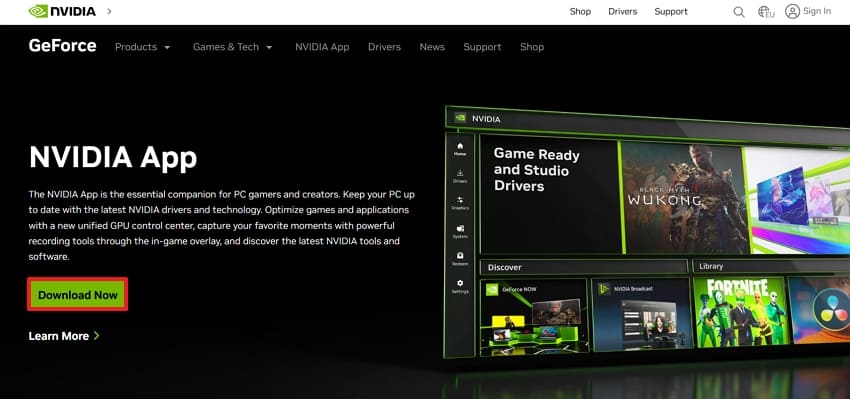Click the user account avatar icon

792,11
